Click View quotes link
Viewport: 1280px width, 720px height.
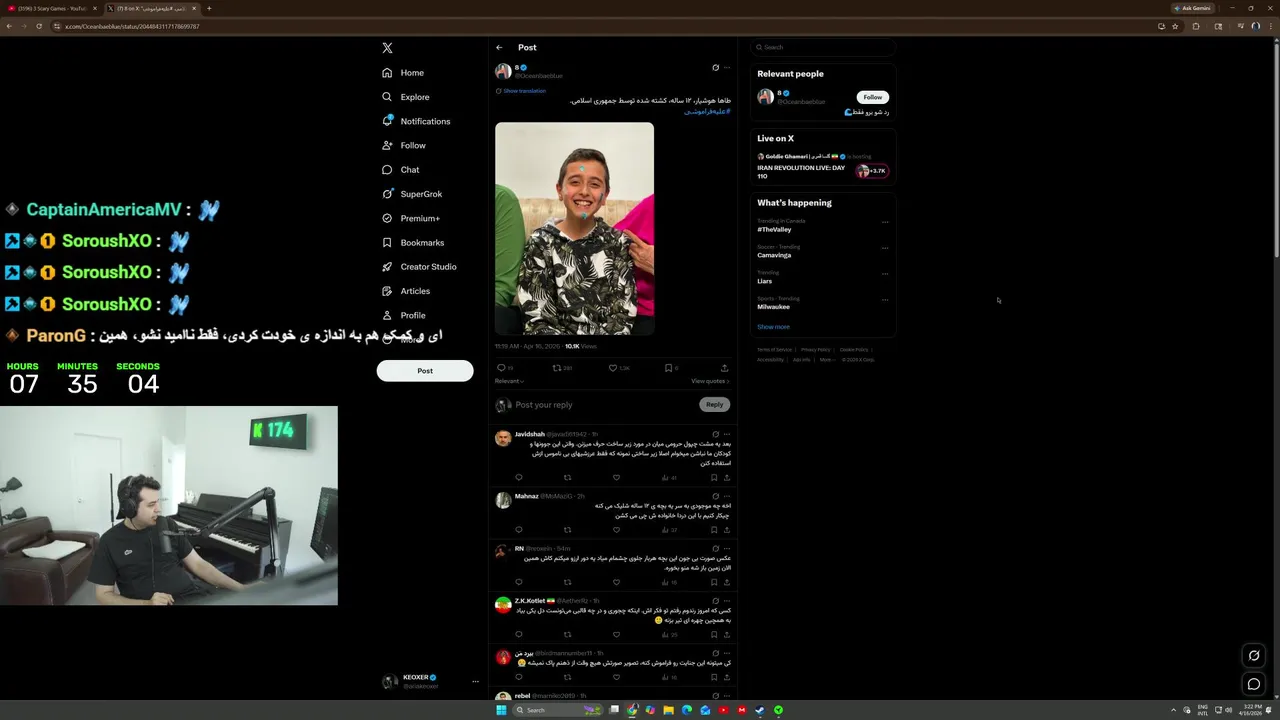710,381
